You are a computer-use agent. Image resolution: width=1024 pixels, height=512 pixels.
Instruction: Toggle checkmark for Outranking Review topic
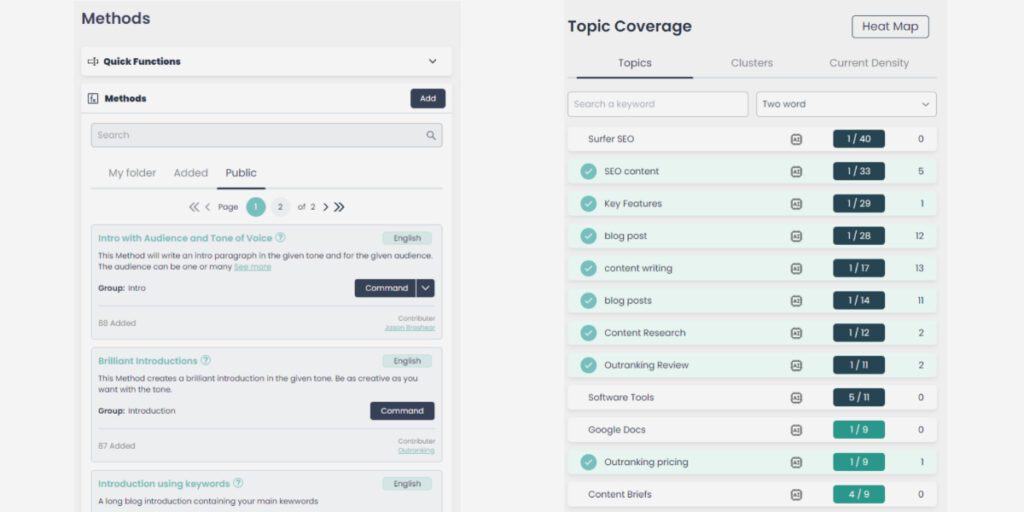click(588, 365)
